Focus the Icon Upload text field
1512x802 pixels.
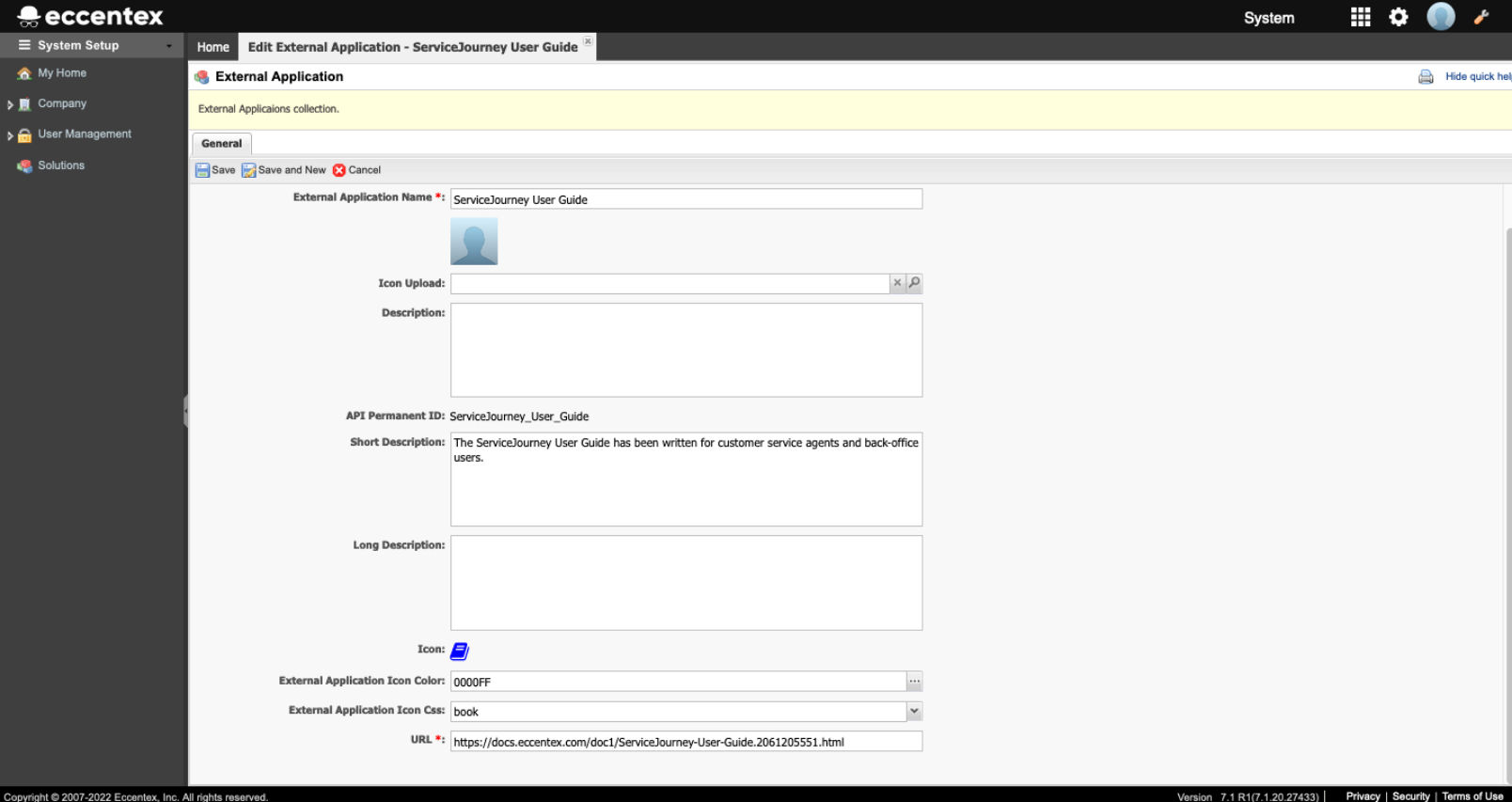pos(669,283)
